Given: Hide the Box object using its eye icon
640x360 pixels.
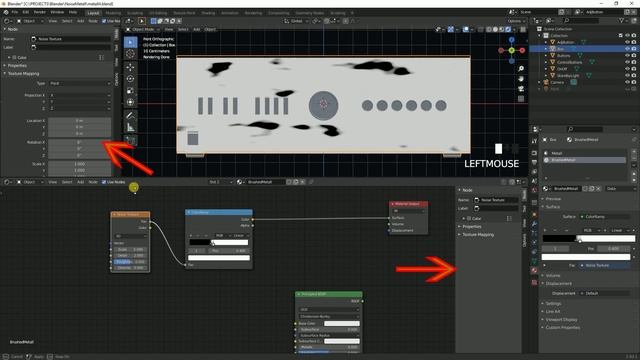Looking at the screenshot, I should click(627, 49).
